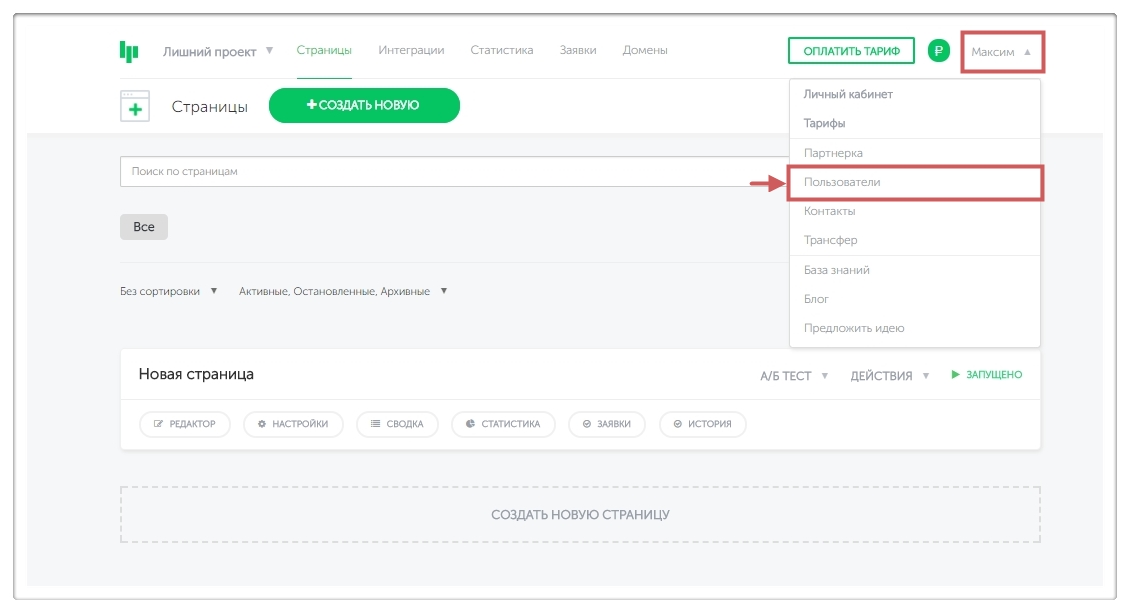Open the Сводка summary
Viewport: 1128px width, 610px height.
tap(396, 424)
